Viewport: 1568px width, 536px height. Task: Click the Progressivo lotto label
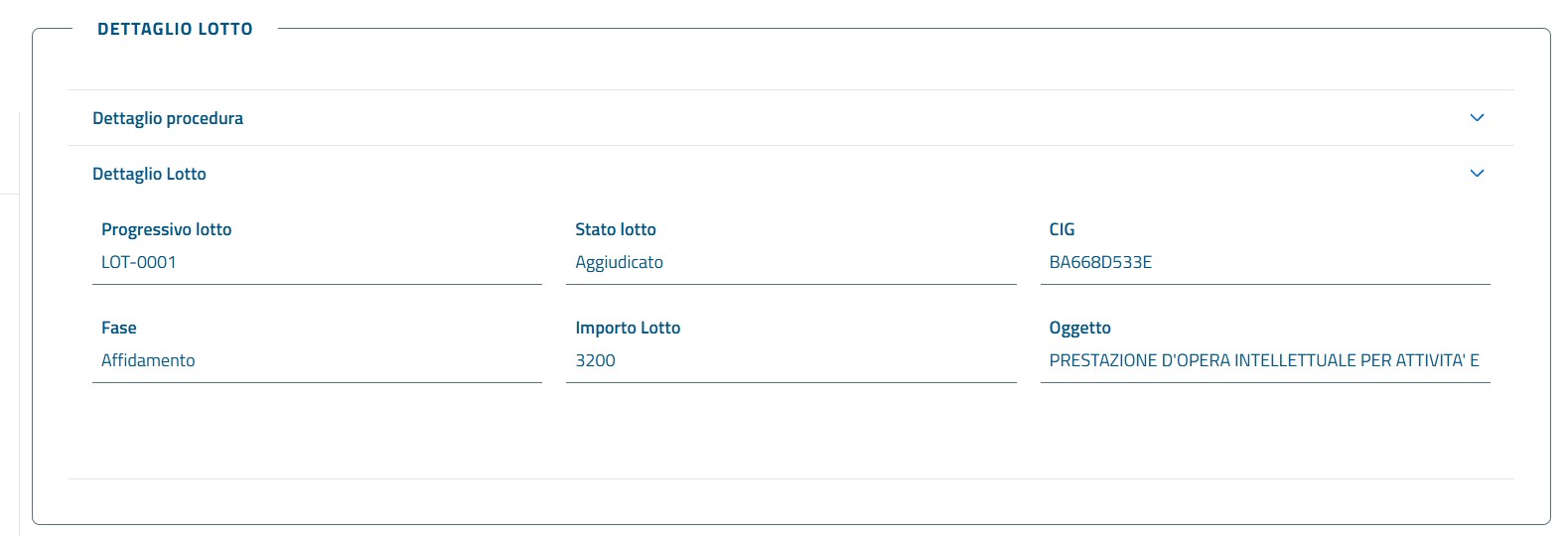pyautogui.click(x=166, y=229)
